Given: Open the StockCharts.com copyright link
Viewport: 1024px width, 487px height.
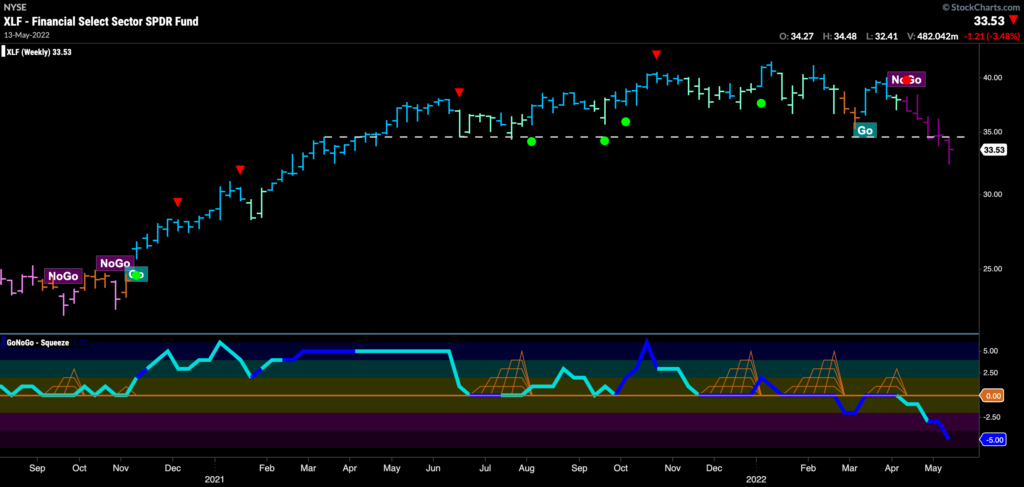Looking at the screenshot, I should [982, 7].
